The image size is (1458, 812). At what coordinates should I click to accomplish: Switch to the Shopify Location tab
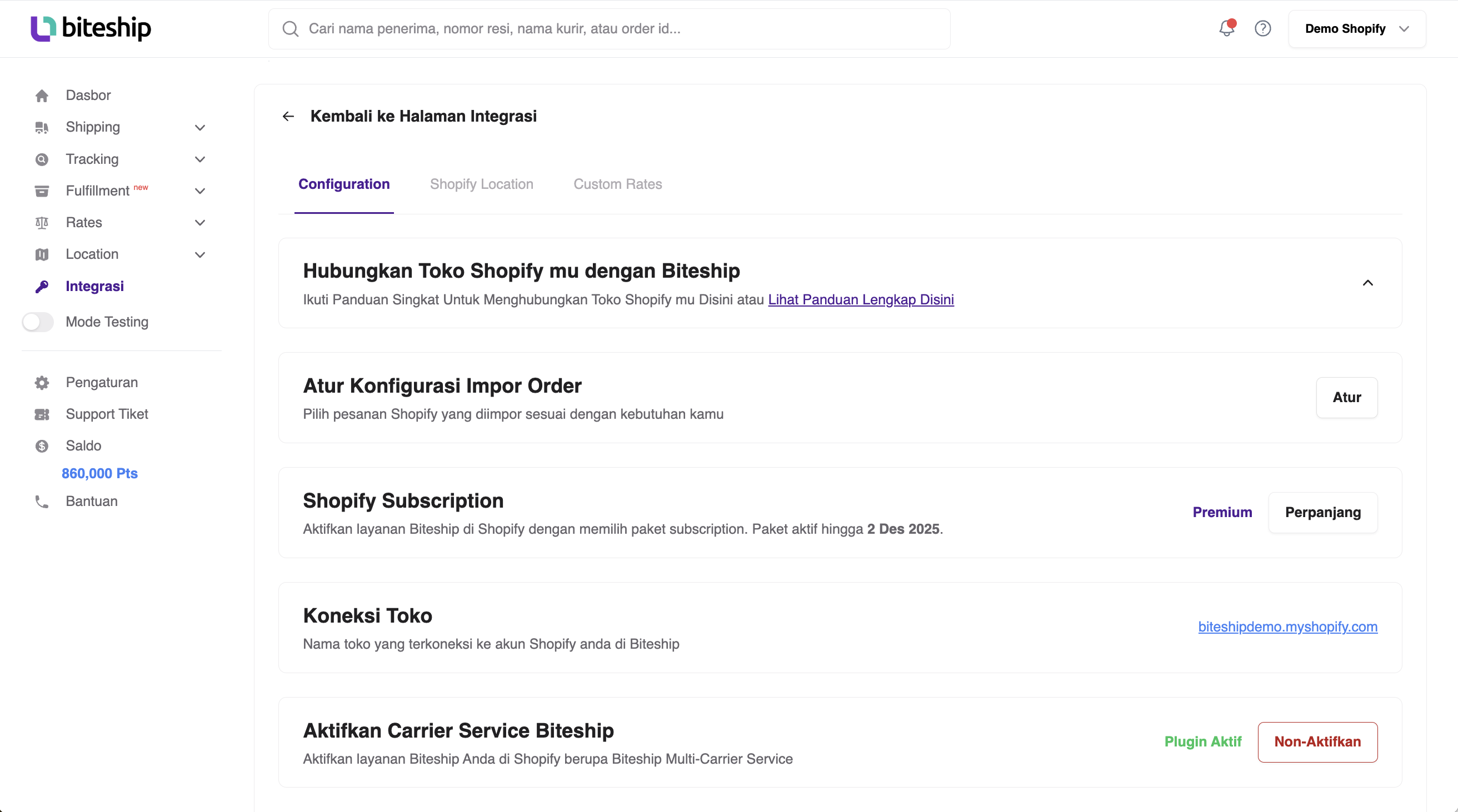click(481, 184)
